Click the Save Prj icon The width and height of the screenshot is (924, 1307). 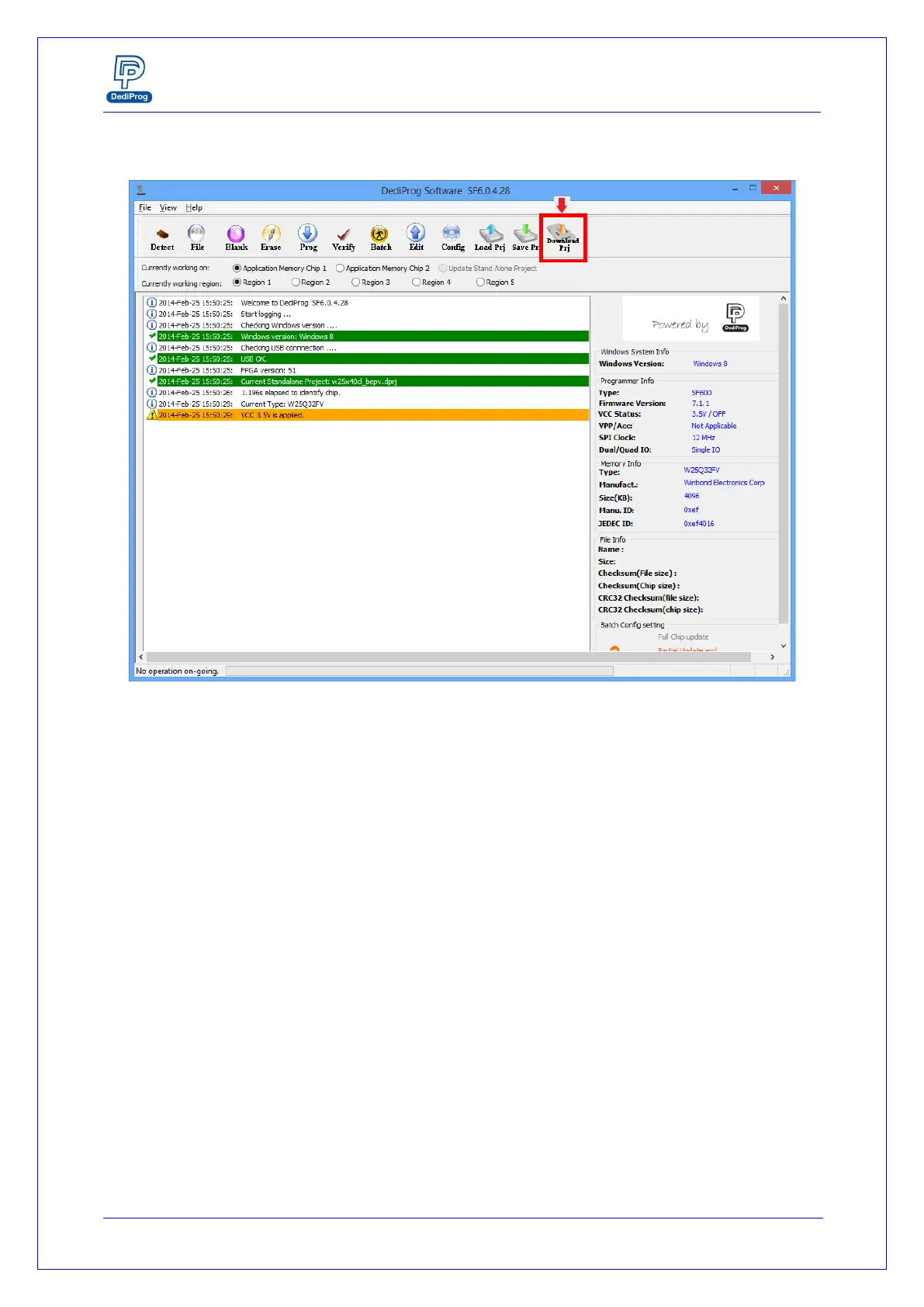coord(525,237)
